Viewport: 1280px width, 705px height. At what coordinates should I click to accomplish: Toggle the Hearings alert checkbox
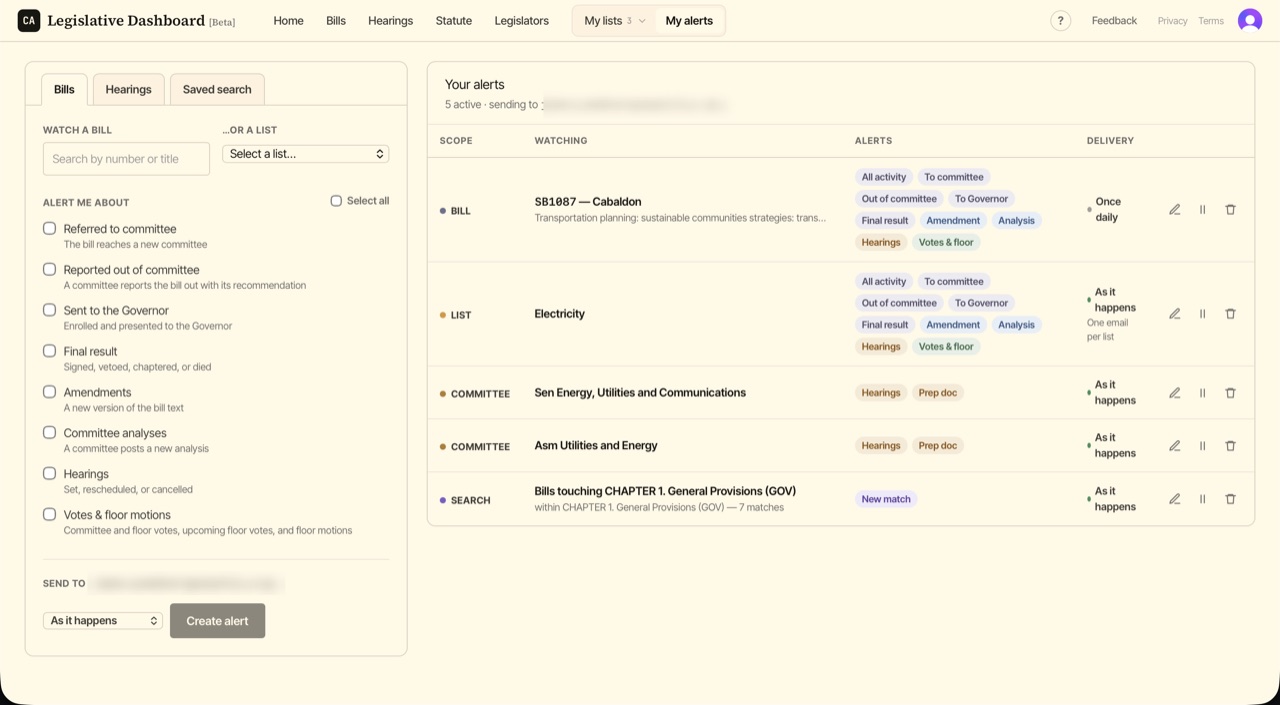pos(49,473)
